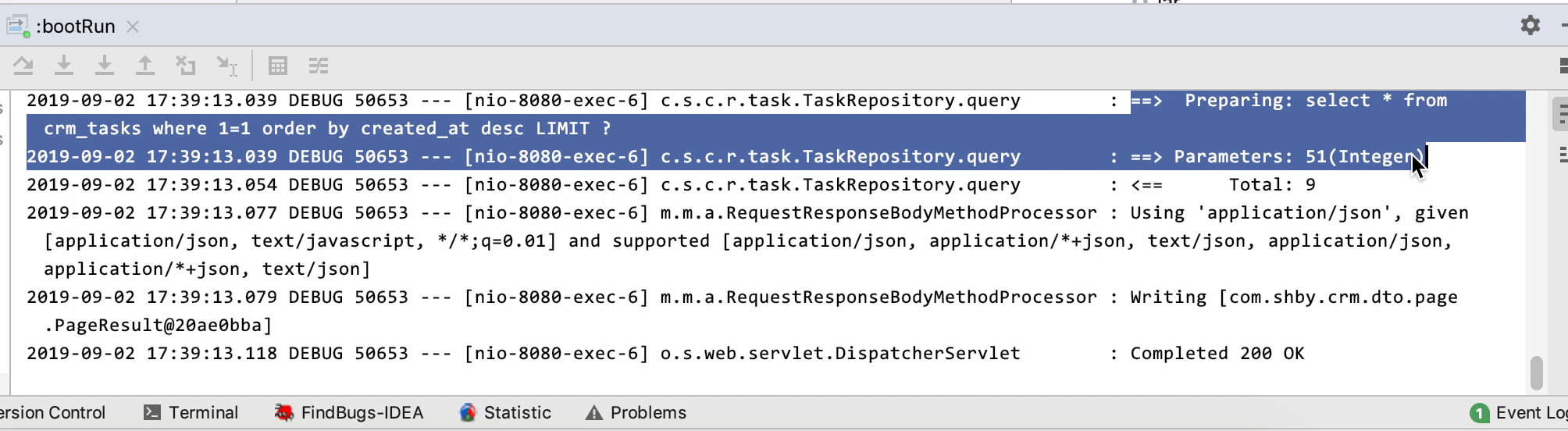Select the :bootRun tab
Image resolution: width=1568 pixels, height=431 pixels.
pos(75,27)
